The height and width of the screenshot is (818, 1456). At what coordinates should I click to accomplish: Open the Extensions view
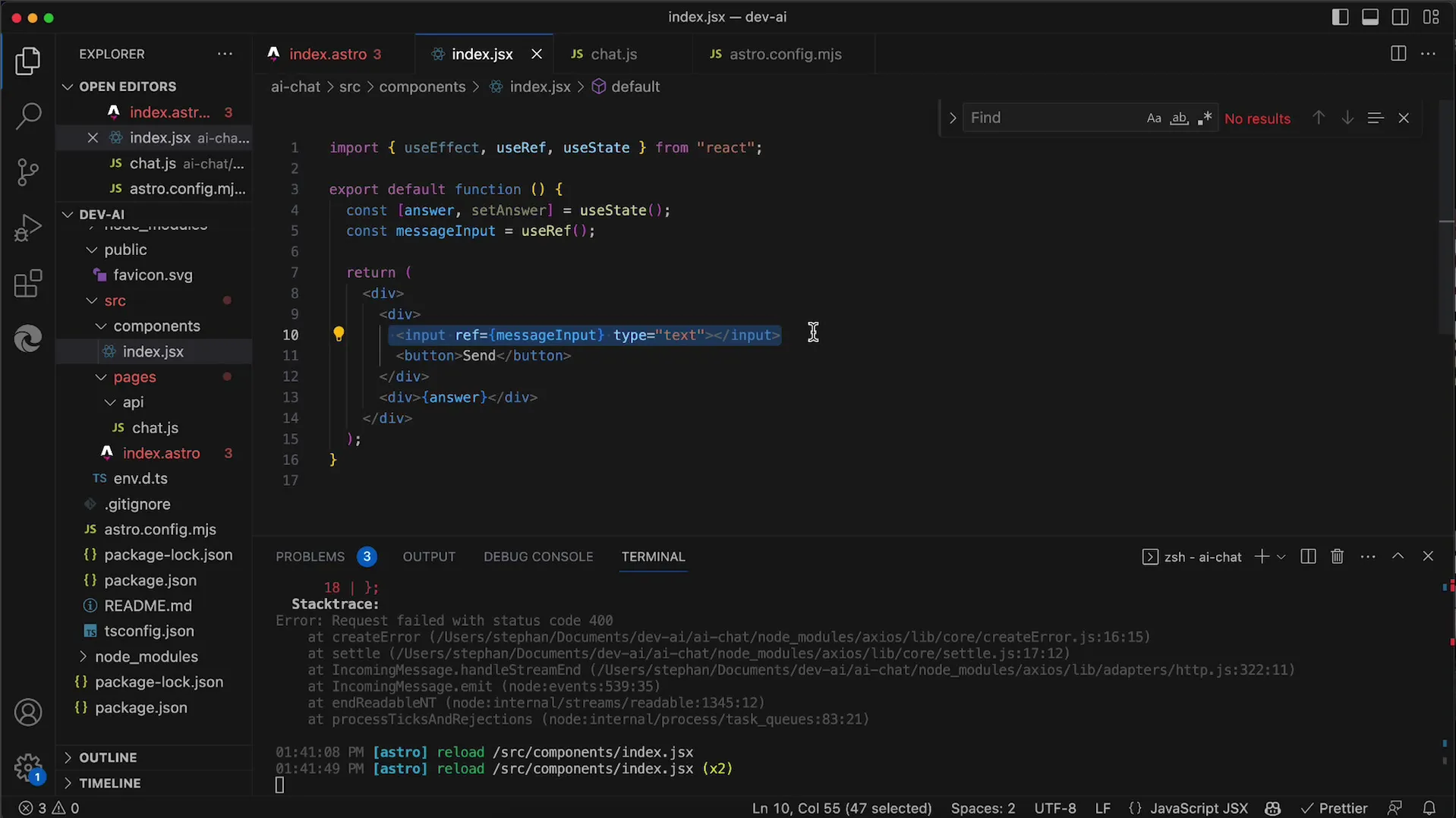(x=28, y=284)
